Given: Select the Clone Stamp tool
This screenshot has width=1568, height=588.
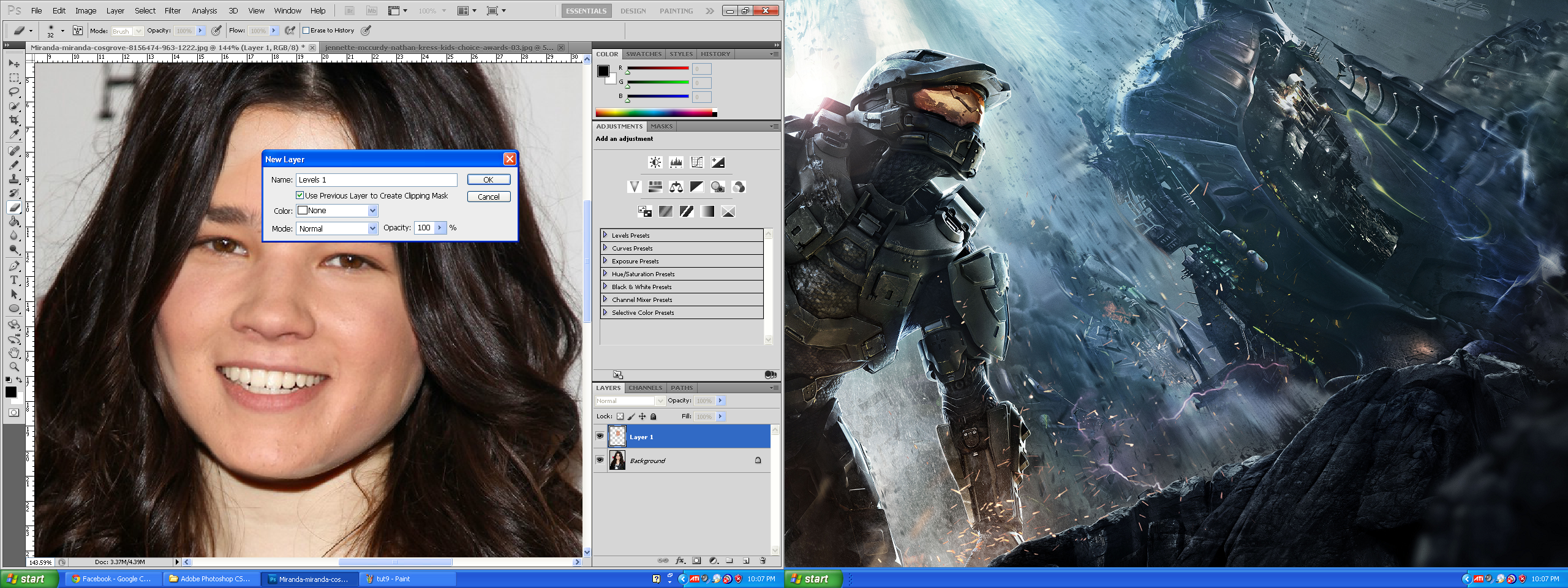Looking at the screenshot, I should coord(14,179).
